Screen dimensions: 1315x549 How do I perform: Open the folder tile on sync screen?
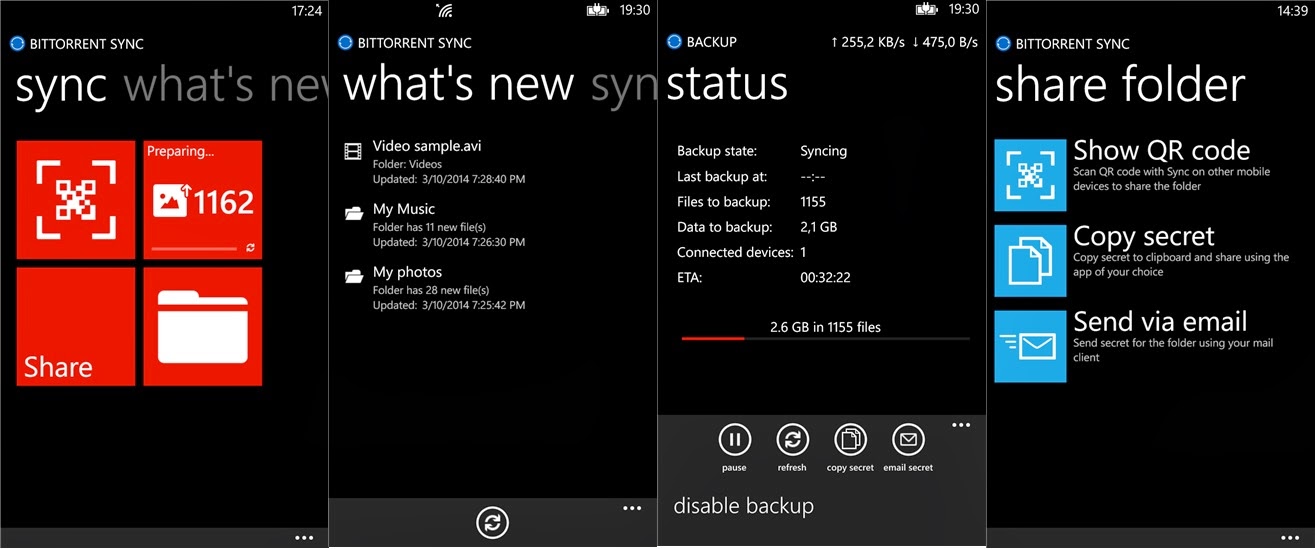point(203,326)
